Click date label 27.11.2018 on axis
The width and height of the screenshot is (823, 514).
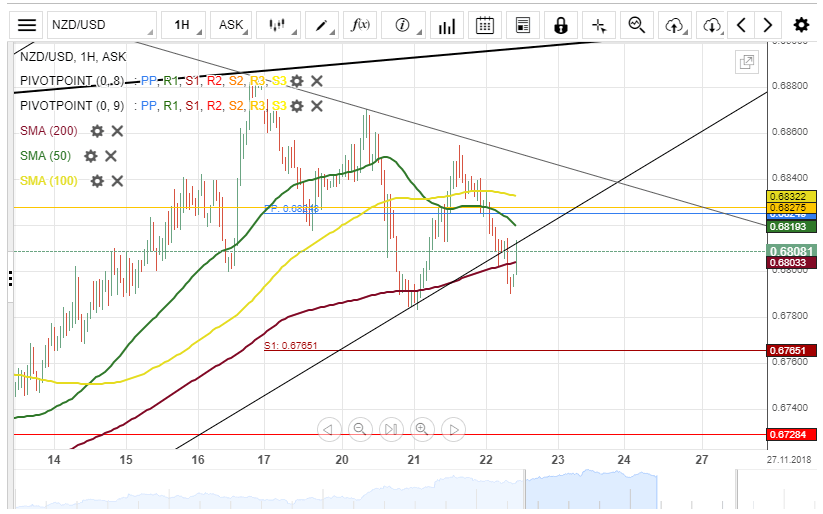(x=788, y=459)
